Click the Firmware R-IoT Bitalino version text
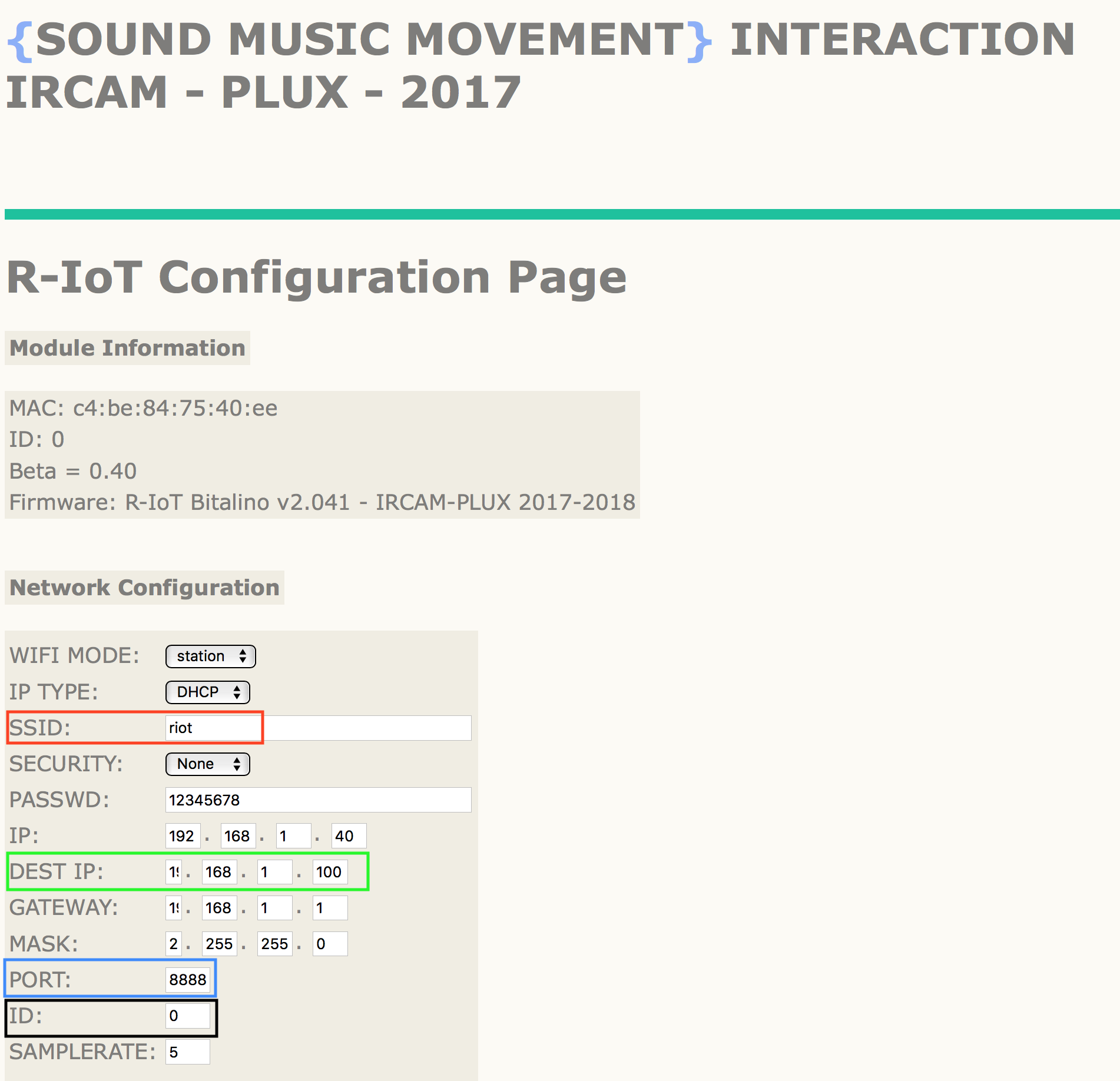This screenshot has height=1081, width=1120. point(322,502)
